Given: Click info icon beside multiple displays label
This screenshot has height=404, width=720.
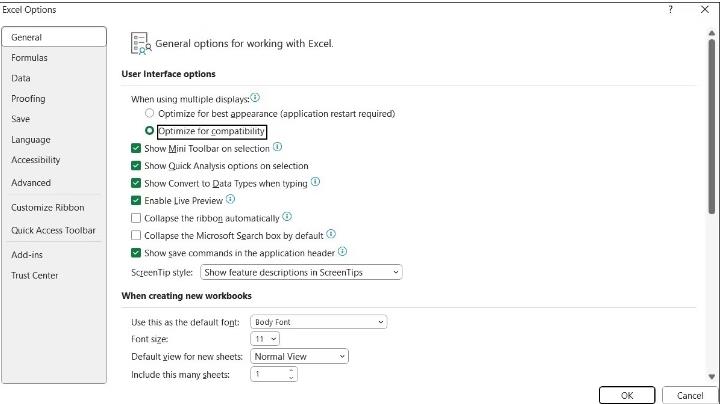Looking at the screenshot, I should (255, 98).
